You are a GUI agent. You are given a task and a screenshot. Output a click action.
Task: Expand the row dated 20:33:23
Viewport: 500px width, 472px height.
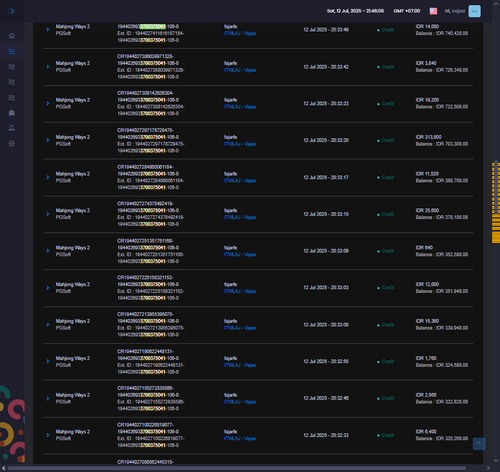48,103
